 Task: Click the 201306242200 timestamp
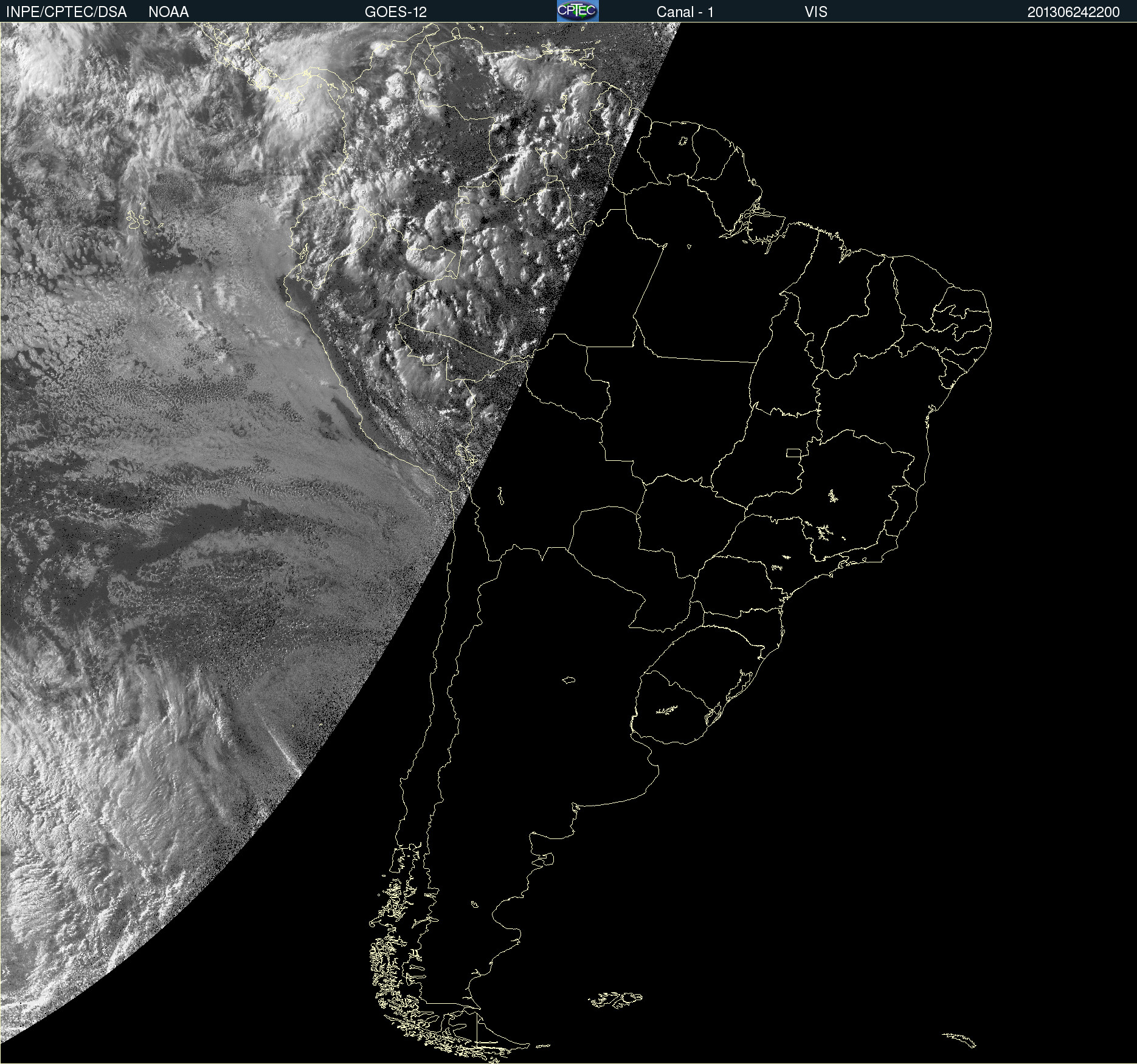tap(1073, 12)
